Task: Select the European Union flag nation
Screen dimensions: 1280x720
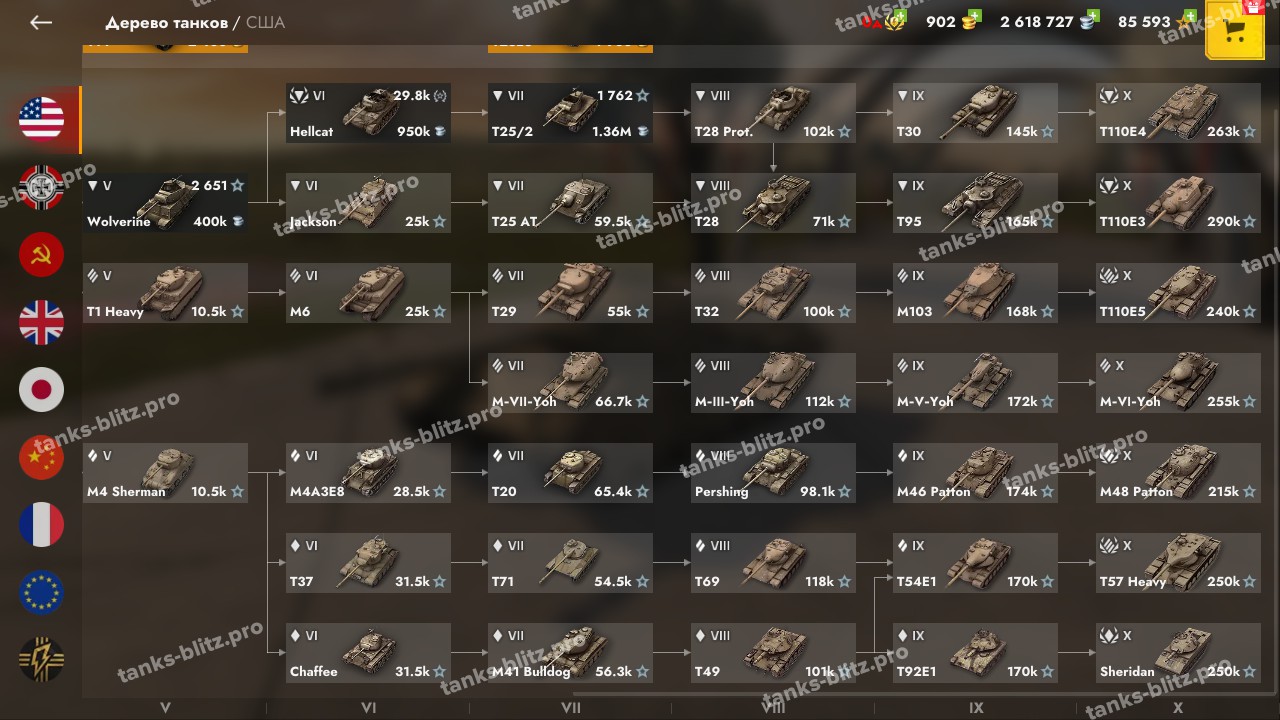Action: [41, 592]
